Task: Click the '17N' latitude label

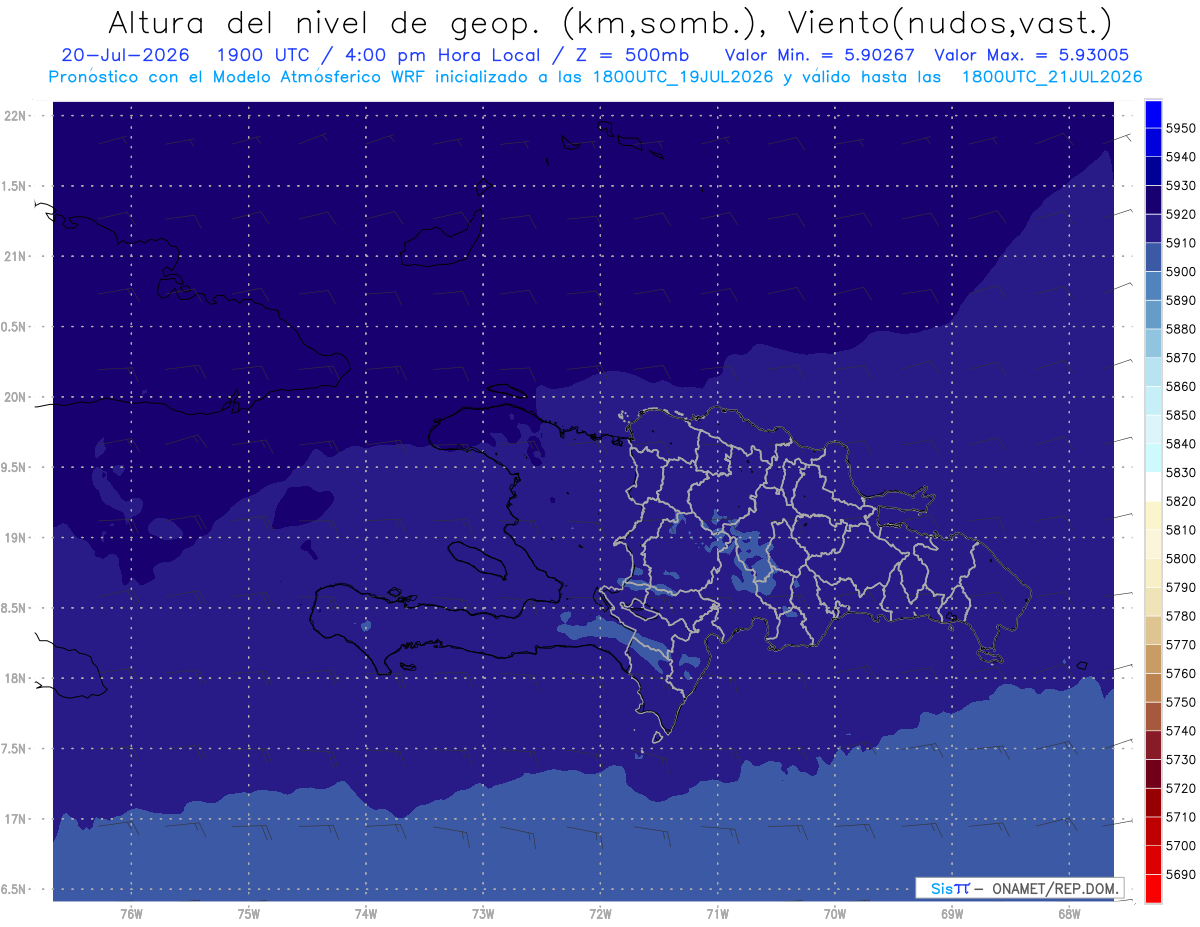Action: coord(16,819)
